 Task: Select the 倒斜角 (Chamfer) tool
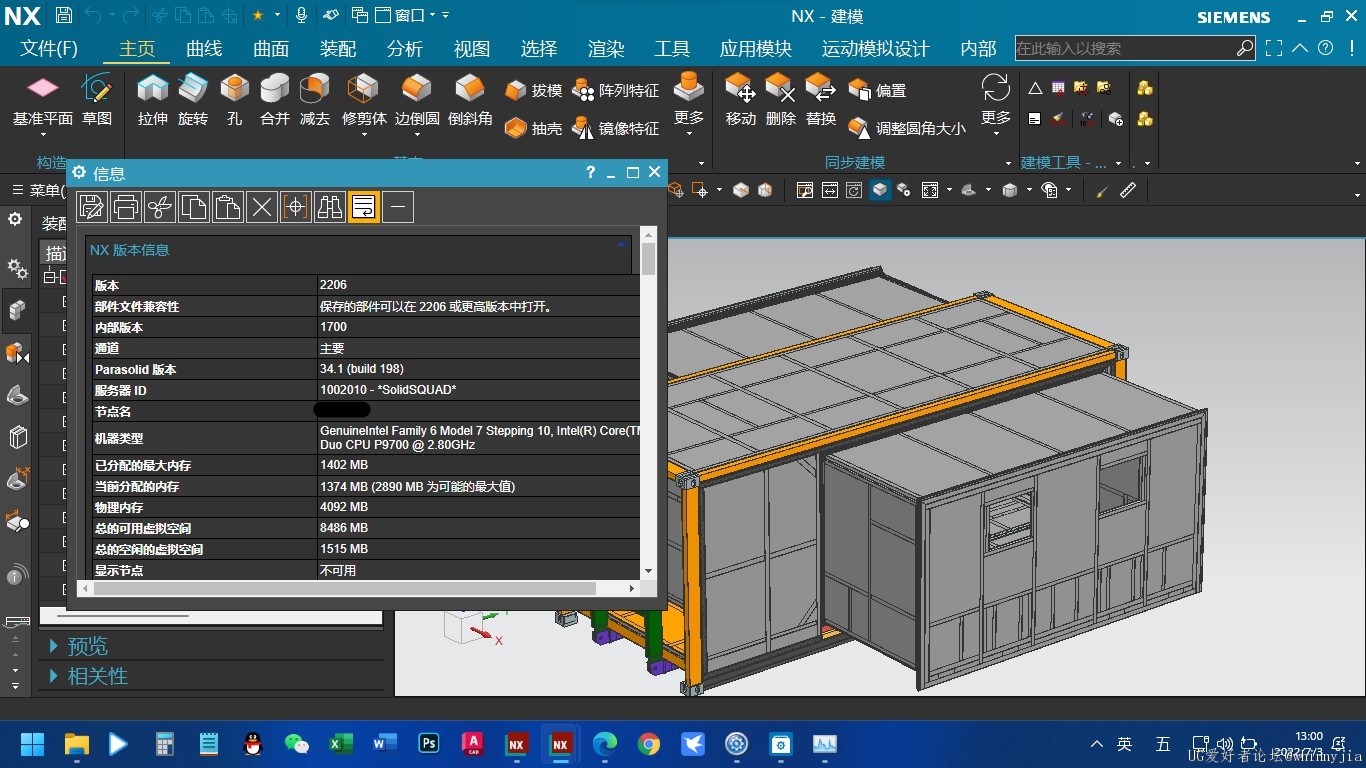(x=470, y=100)
